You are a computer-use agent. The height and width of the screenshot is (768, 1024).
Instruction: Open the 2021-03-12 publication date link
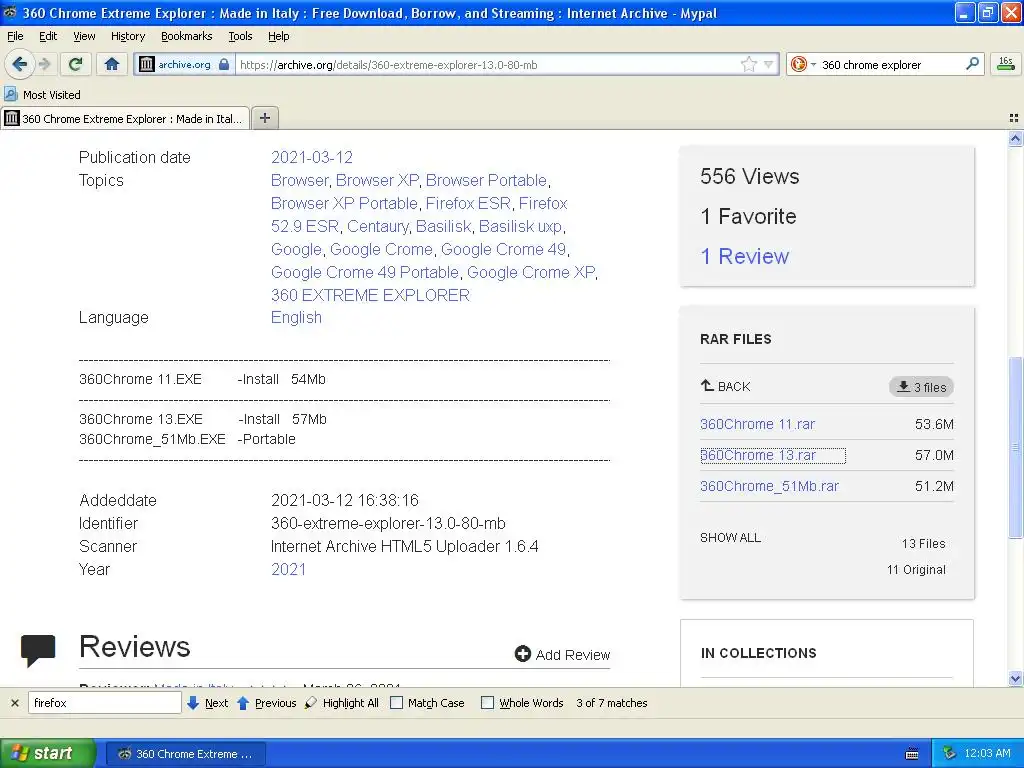[312, 157]
